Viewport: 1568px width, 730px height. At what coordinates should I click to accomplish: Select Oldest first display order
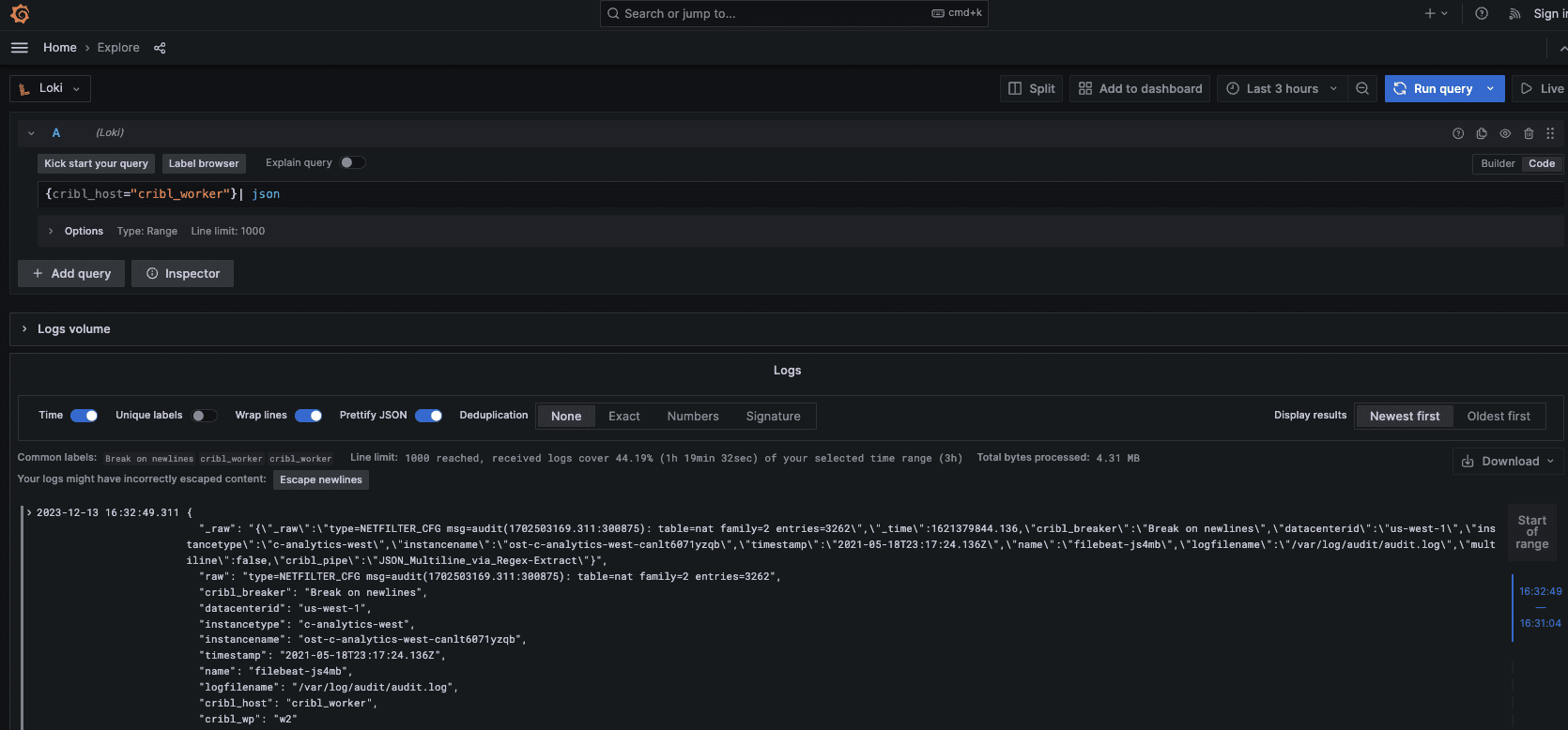(1499, 416)
